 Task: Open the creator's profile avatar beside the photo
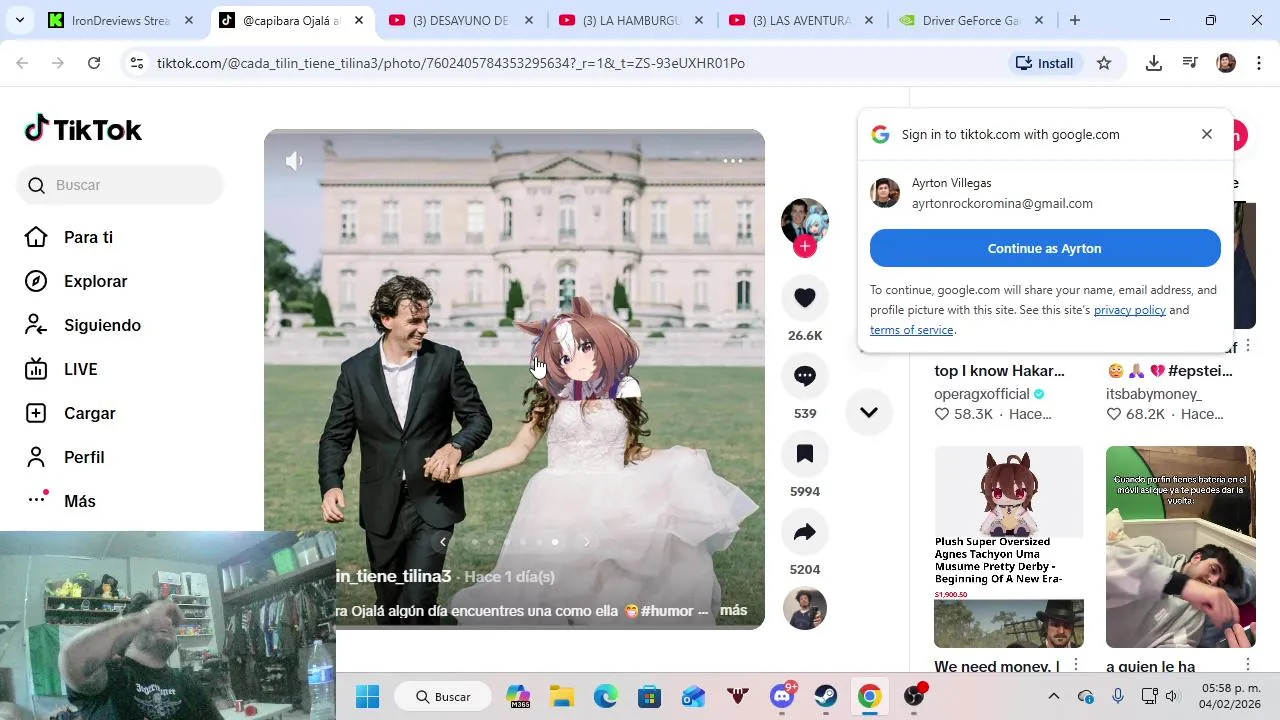[805, 221]
